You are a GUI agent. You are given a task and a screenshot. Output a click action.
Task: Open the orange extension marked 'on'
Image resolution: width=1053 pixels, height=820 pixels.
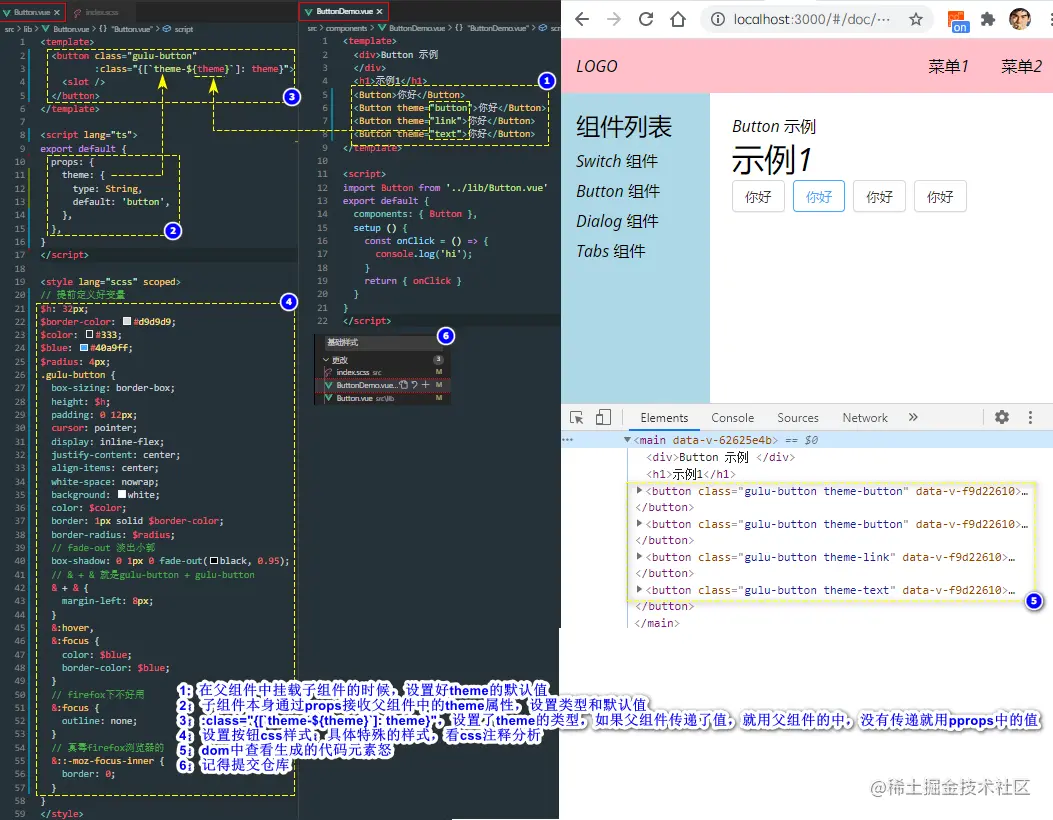tap(958, 21)
